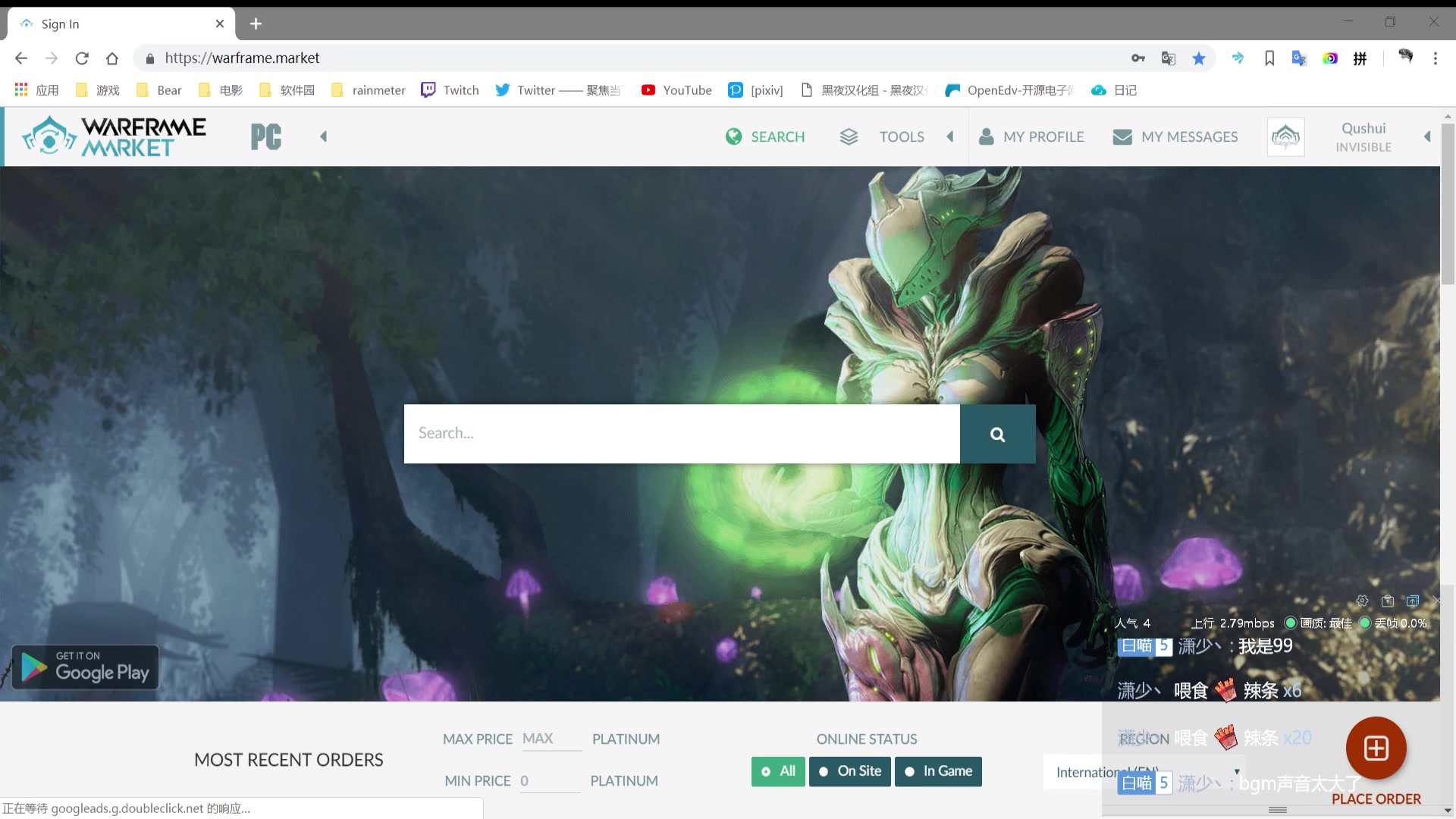Select the Sign In browser tab
Screen dimensions: 1456x819
(121, 24)
